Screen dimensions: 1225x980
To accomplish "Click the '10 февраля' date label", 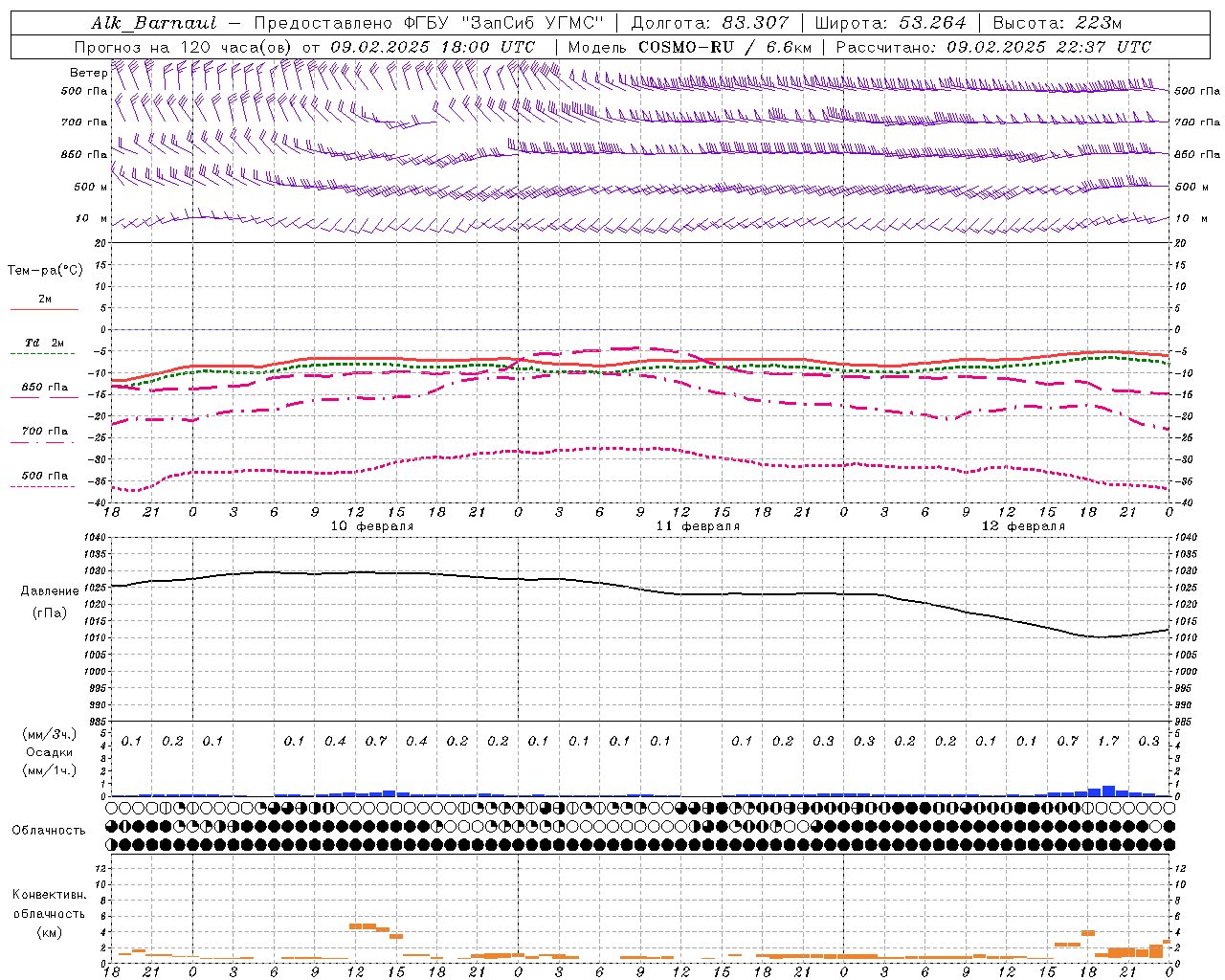I will (372, 526).
